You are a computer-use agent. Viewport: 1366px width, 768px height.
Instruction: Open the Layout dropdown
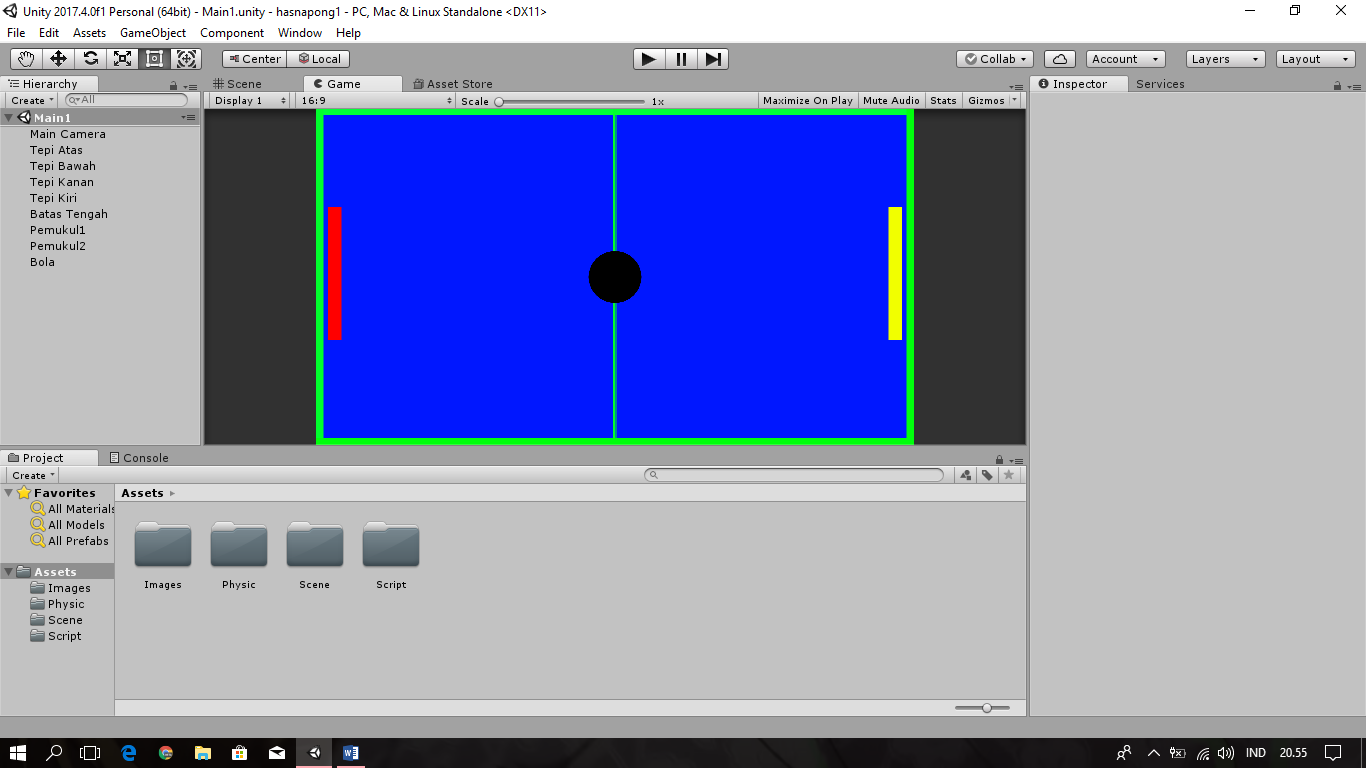tap(1316, 59)
